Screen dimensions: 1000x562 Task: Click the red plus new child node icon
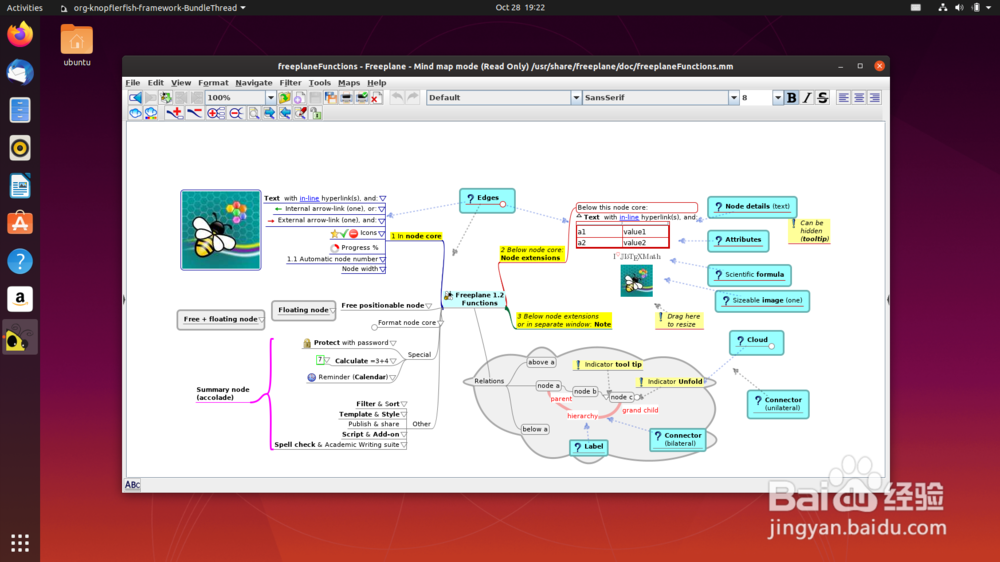point(175,114)
